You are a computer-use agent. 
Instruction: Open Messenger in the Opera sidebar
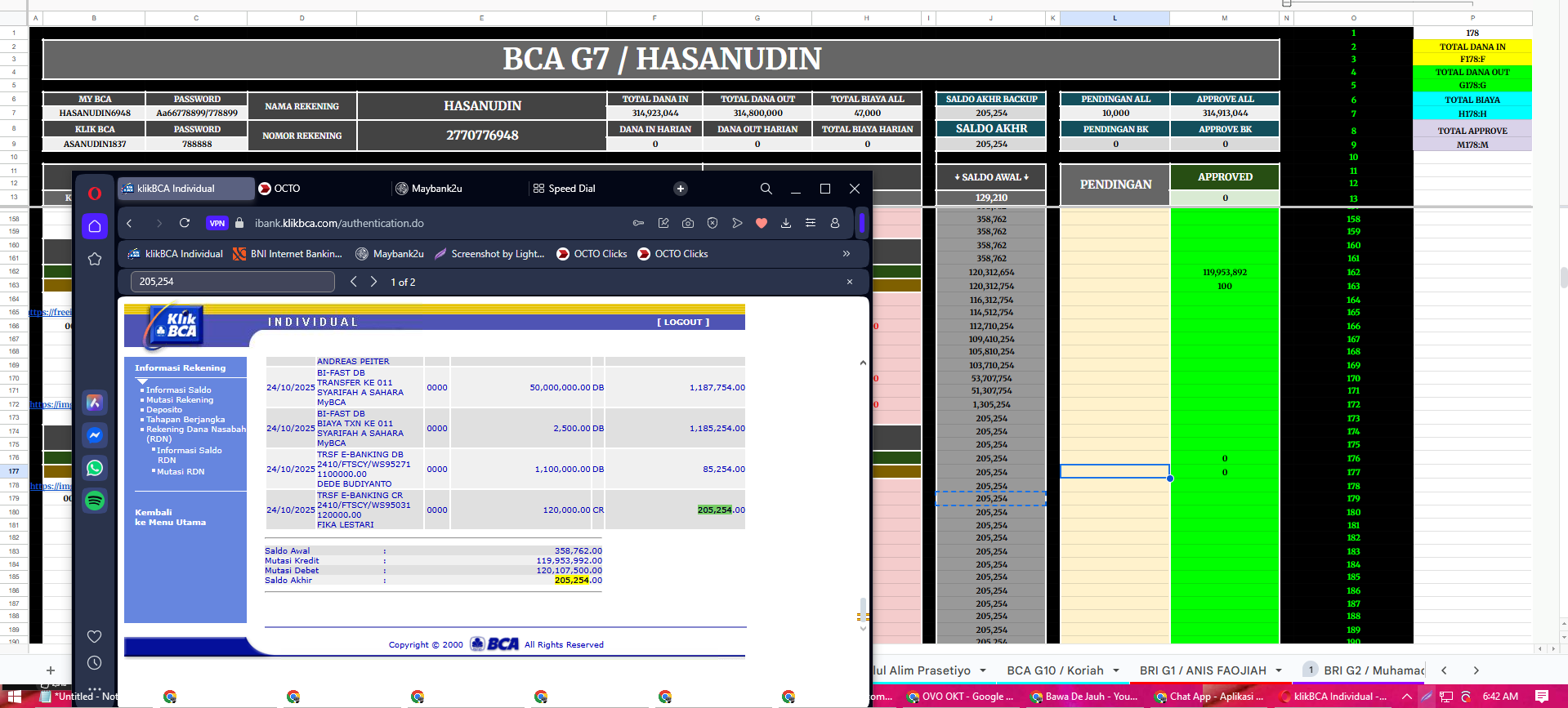pos(95,435)
